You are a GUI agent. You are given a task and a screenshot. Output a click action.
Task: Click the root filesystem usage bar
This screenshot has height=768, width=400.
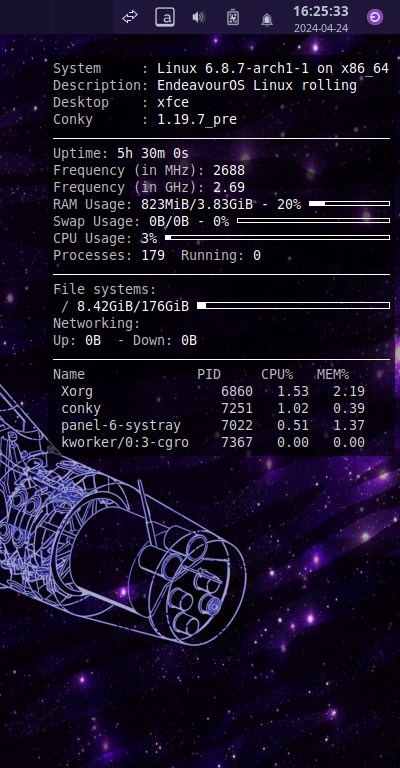[293, 306]
